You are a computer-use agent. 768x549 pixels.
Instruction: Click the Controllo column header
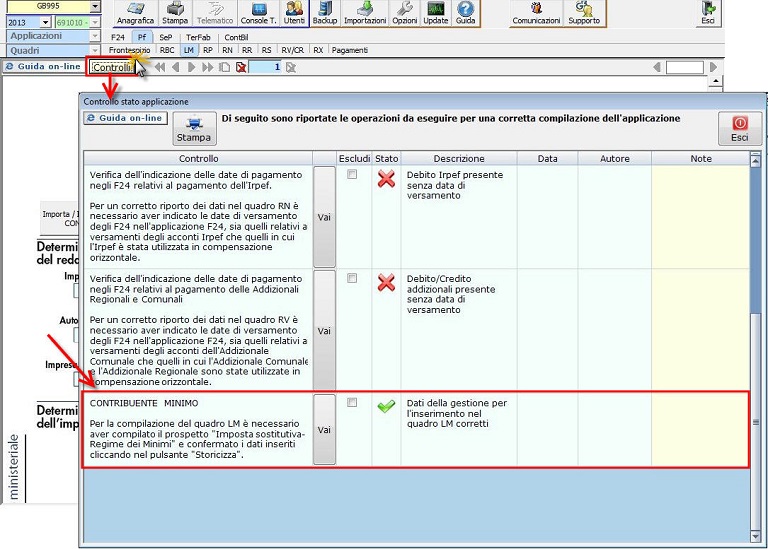(x=198, y=159)
